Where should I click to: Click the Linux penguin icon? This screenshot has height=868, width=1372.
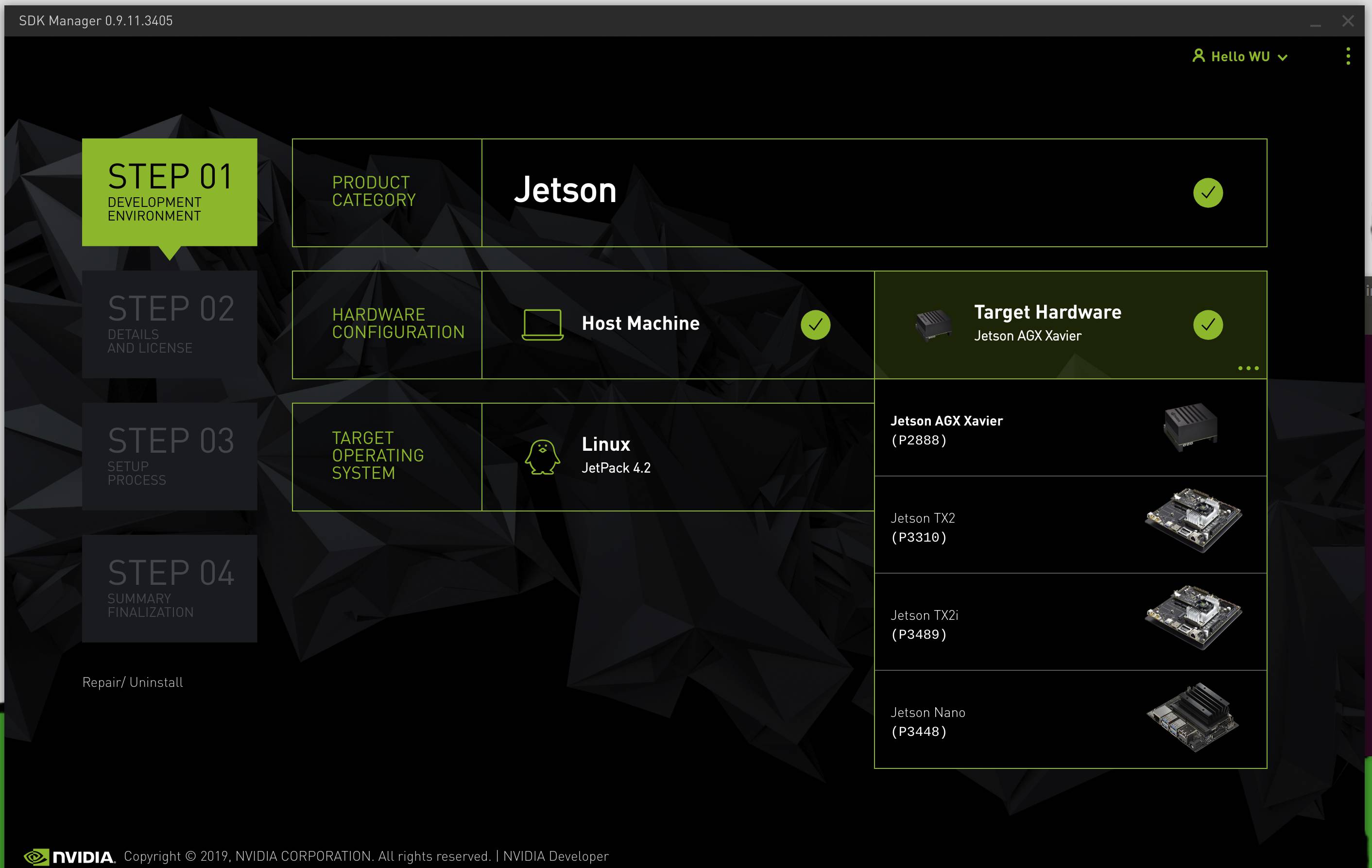coord(542,457)
